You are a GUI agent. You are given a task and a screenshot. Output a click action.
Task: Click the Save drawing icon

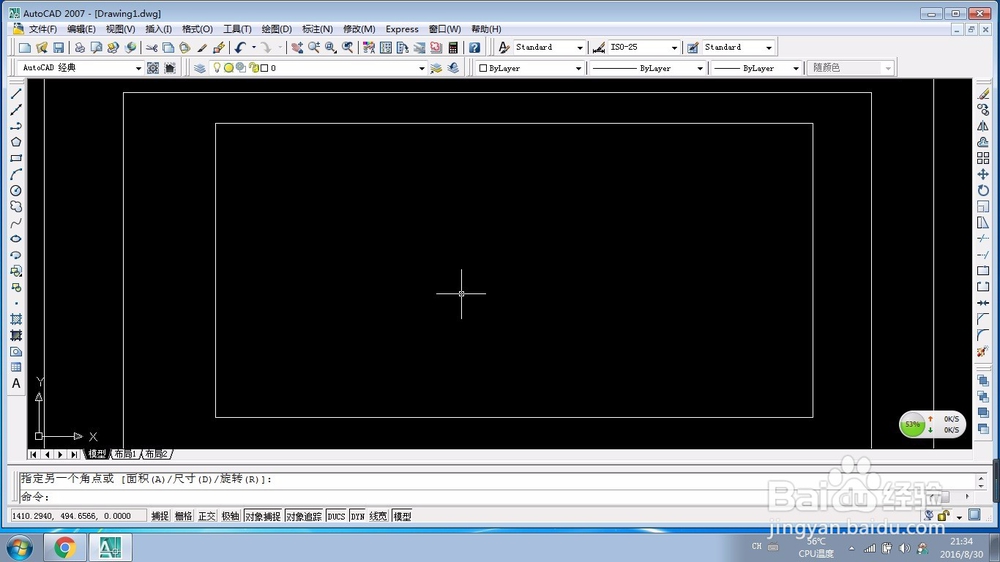[x=59, y=47]
